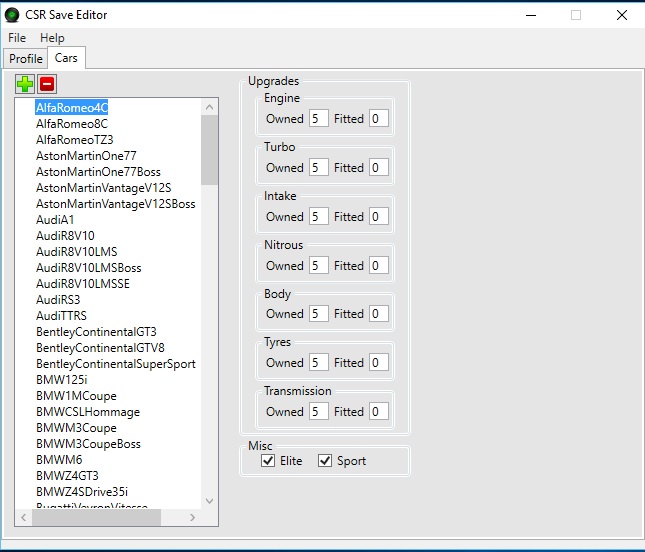Open the Help menu
The image size is (645, 552).
pos(52,38)
